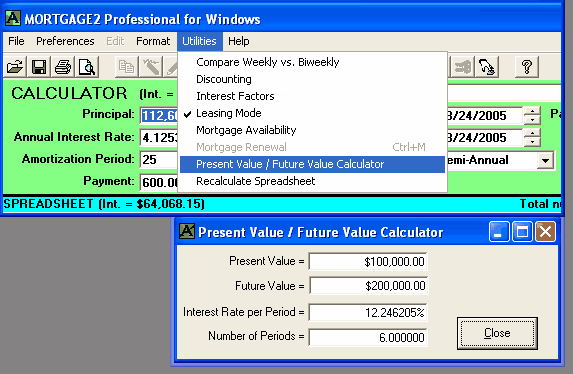Open print preview with the magnifier page icon

click(87, 67)
